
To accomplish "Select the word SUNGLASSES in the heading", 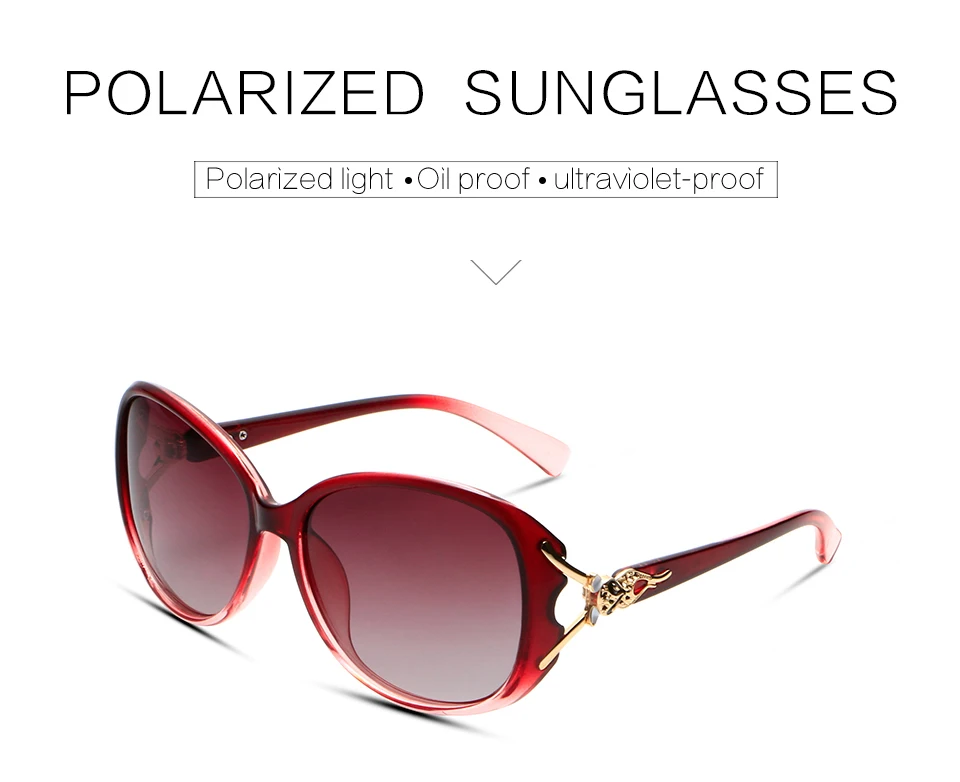I will point(681,92).
